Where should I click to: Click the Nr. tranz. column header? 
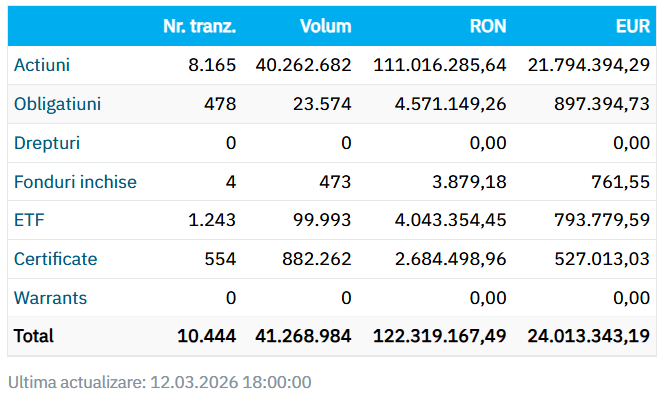(x=199, y=26)
